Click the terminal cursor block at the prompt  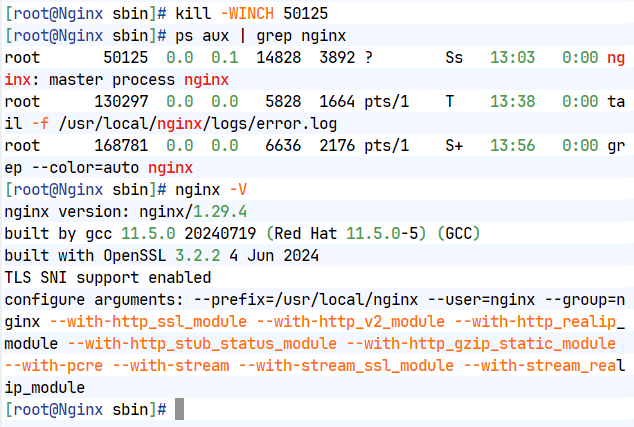click(180, 409)
